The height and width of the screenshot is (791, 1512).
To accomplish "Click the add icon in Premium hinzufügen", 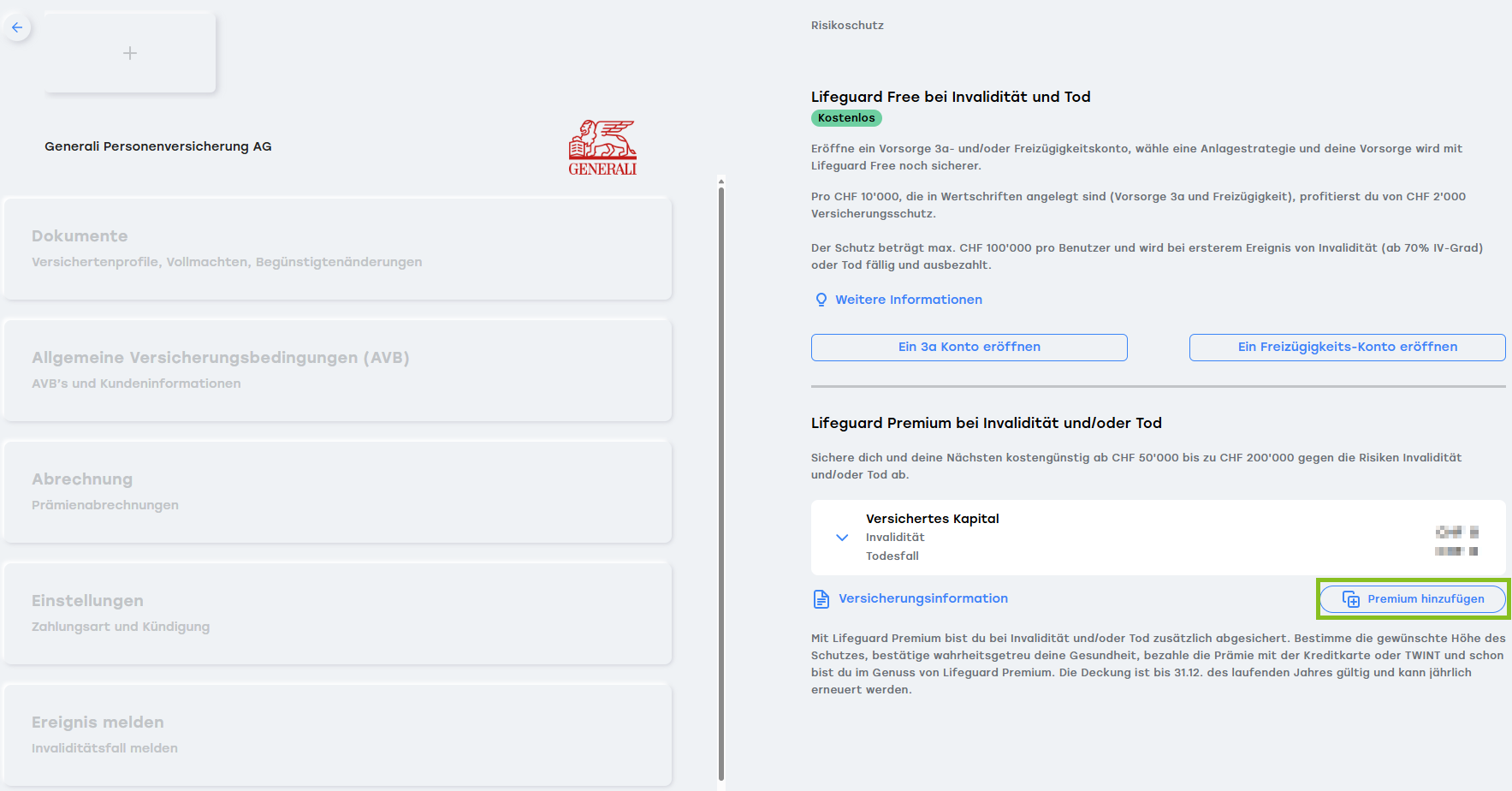I will point(1351,599).
